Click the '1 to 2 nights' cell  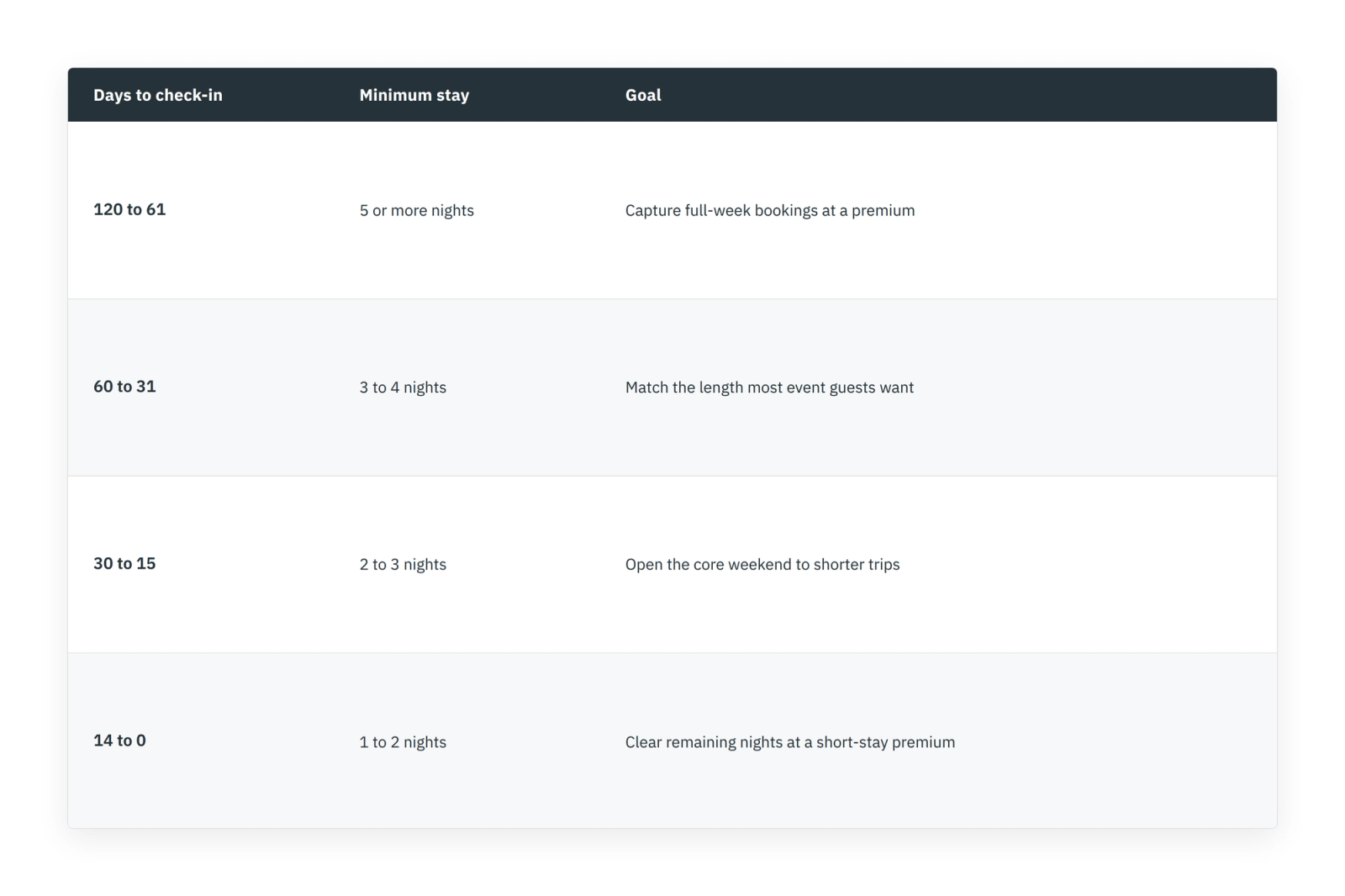click(403, 742)
